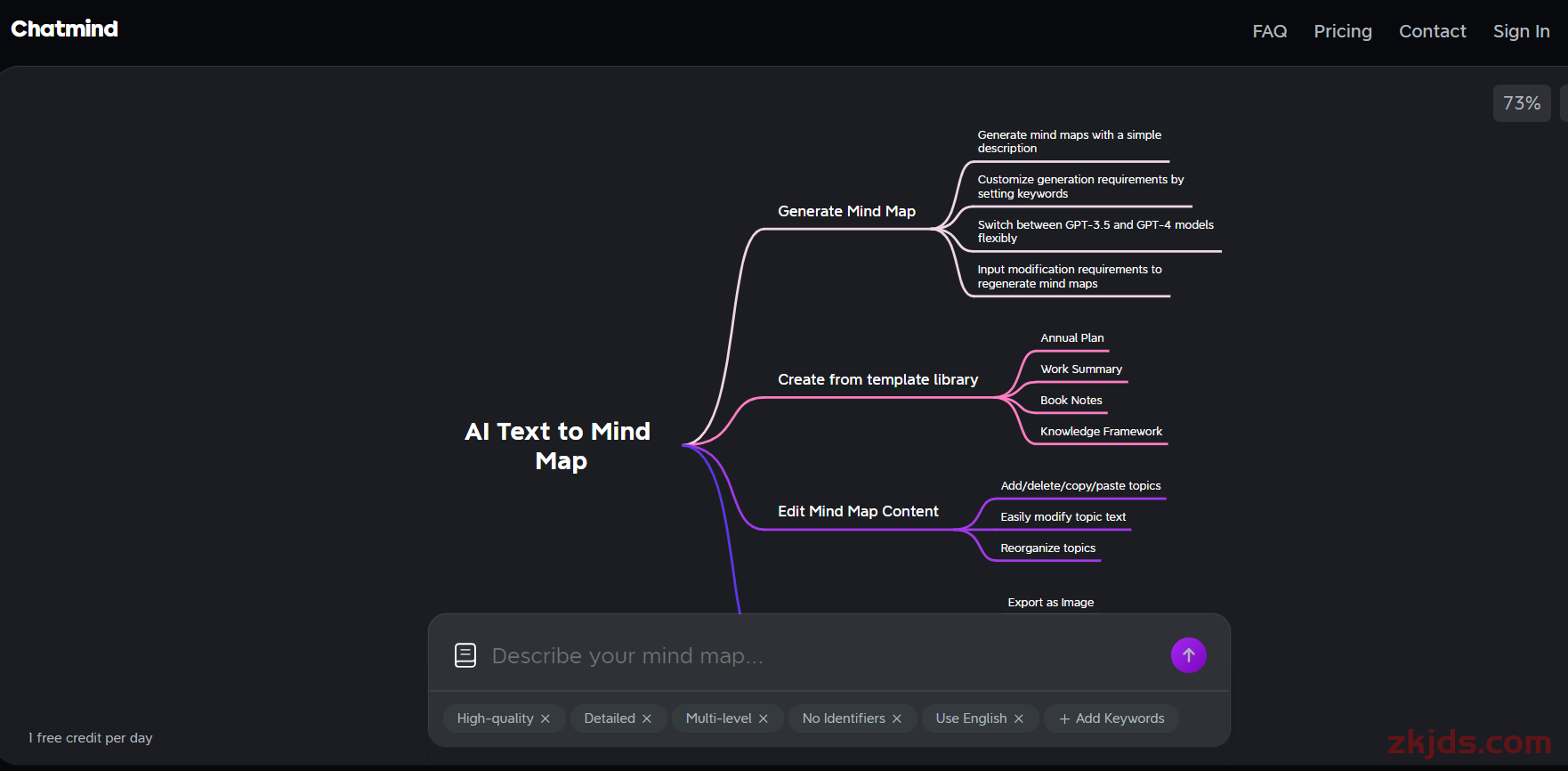Select the Knowledge Framework node
The image size is (1568, 771).
[1101, 432]
